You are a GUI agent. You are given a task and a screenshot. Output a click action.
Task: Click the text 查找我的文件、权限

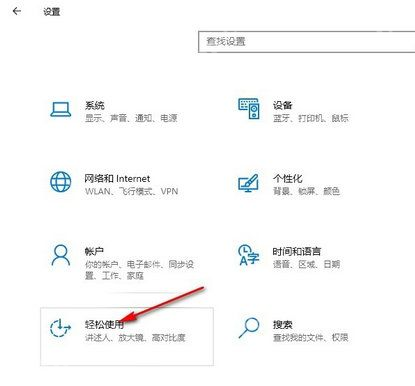(x=310, y=337)
